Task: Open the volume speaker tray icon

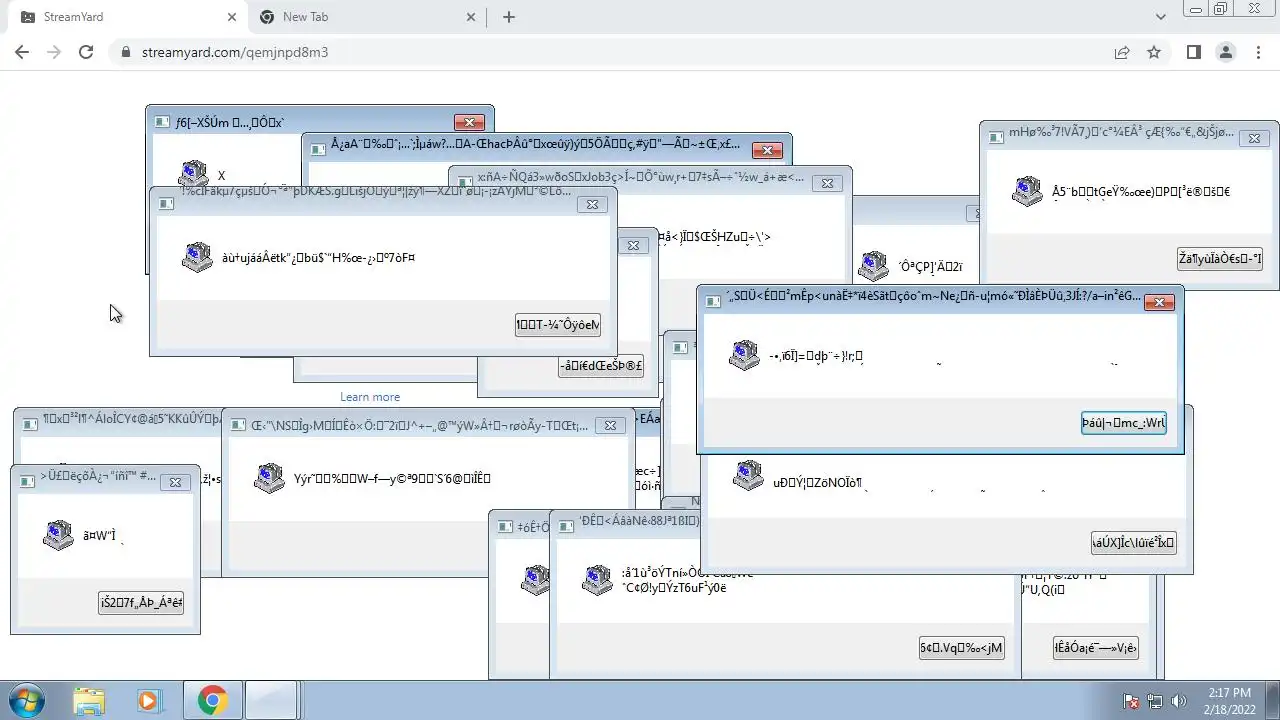Action: [x=1178, y=701]
